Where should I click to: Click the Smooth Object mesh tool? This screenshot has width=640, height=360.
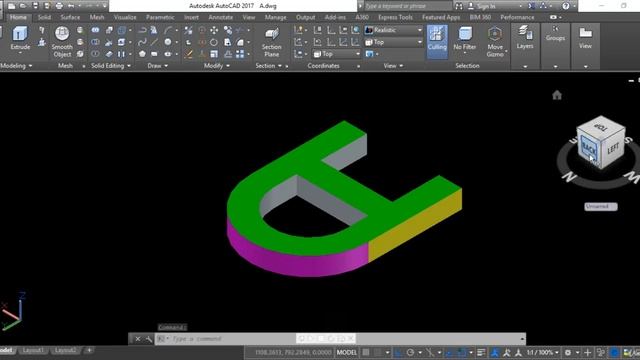[x=62, y=42]
